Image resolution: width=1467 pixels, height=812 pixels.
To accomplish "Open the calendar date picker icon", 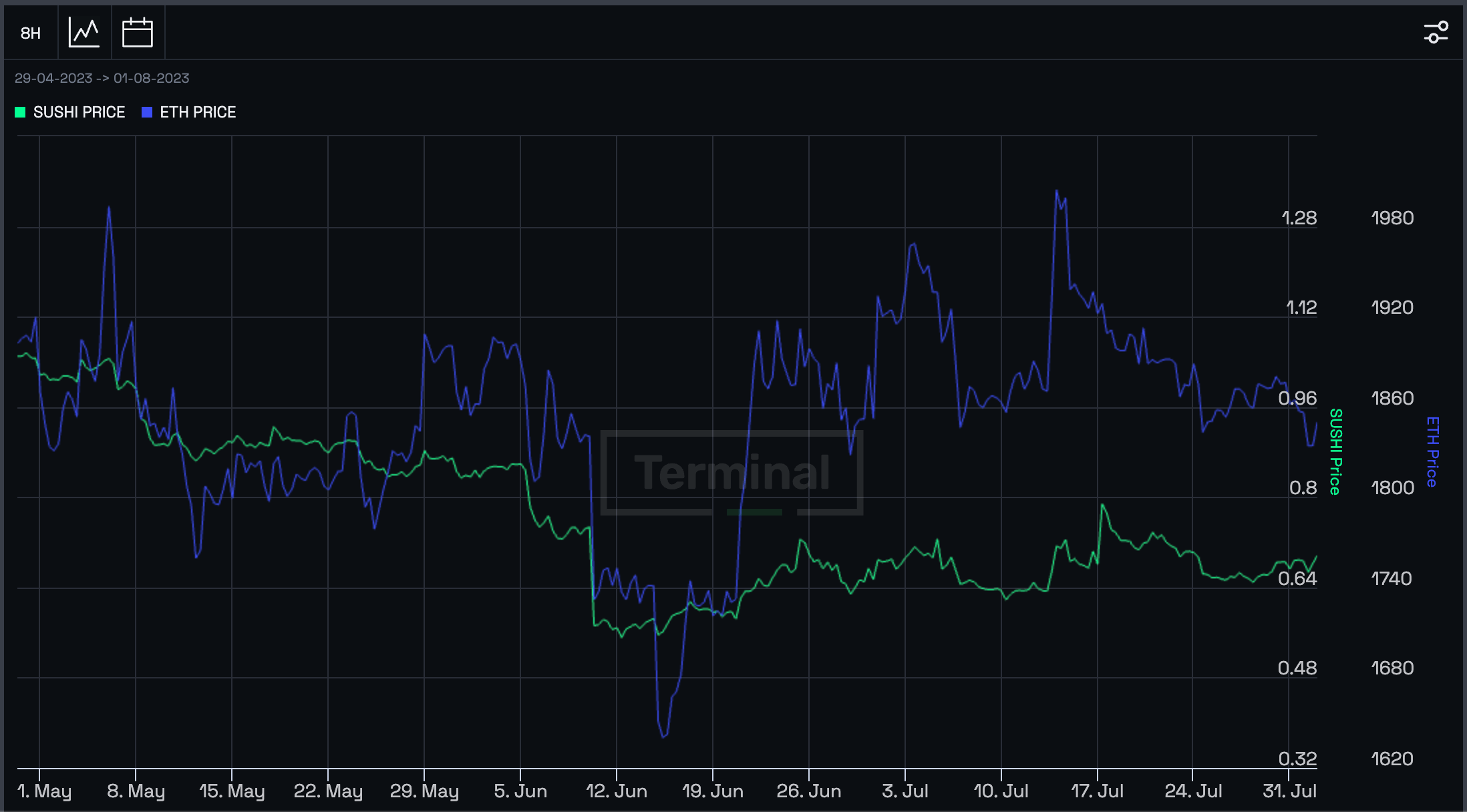I will (138, 33).
